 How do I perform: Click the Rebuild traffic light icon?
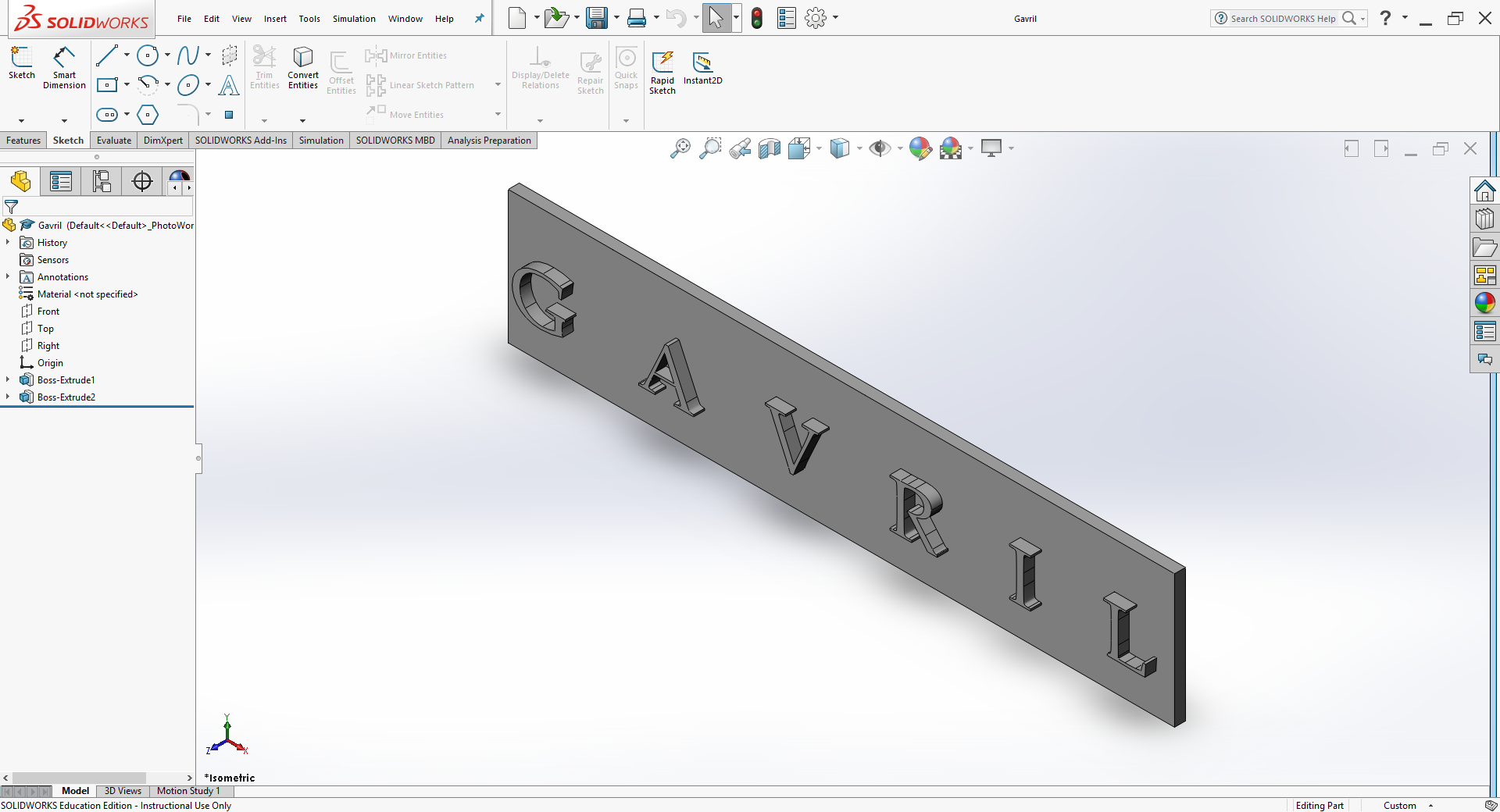[x=756, y=18]
